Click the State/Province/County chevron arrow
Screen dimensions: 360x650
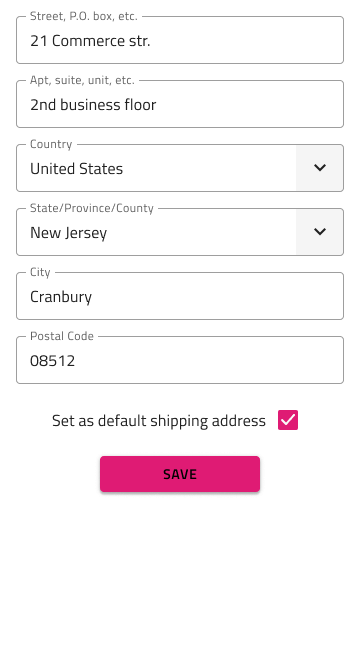tap(320, 232)
